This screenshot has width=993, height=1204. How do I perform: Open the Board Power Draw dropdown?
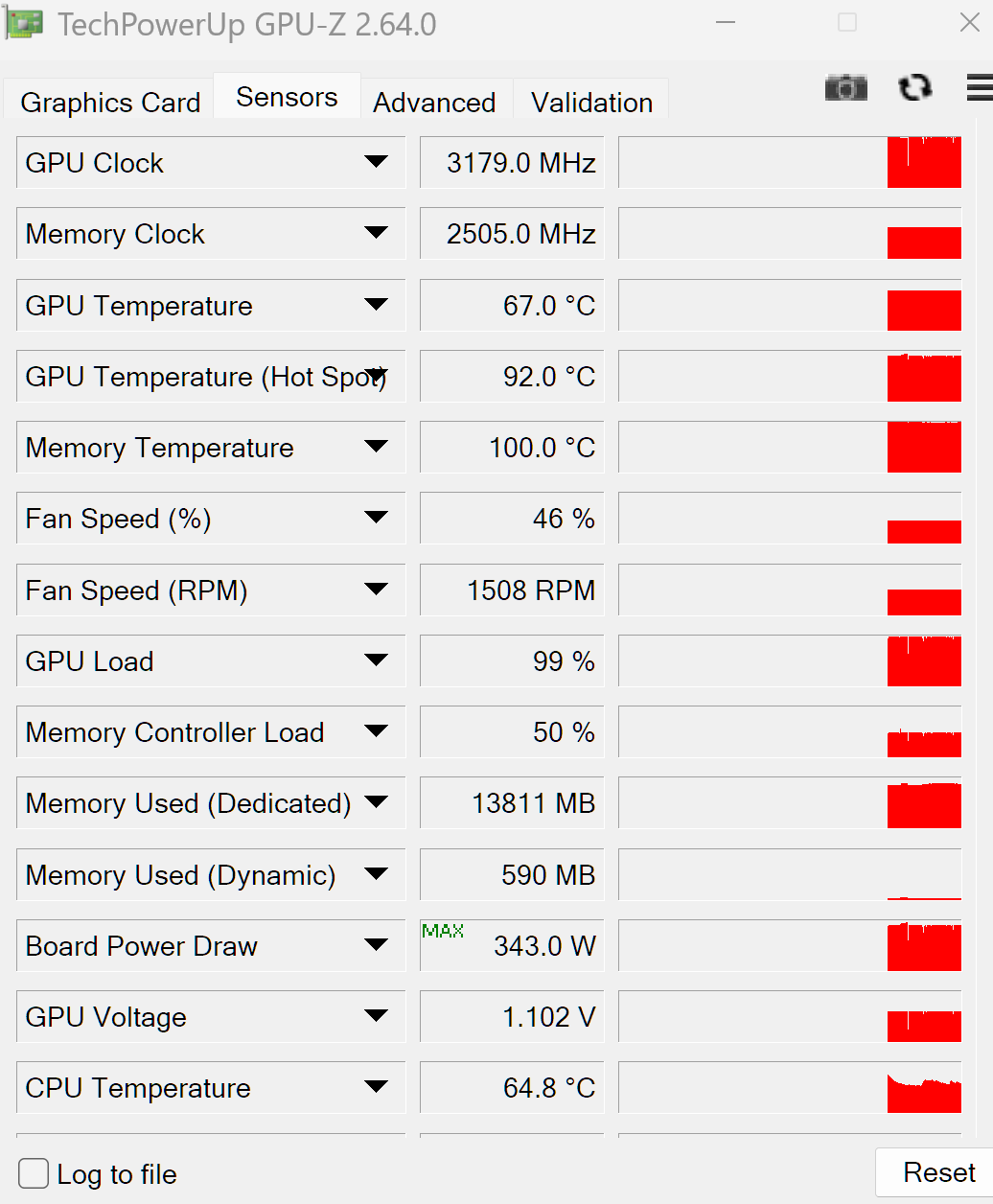point(378,945)
